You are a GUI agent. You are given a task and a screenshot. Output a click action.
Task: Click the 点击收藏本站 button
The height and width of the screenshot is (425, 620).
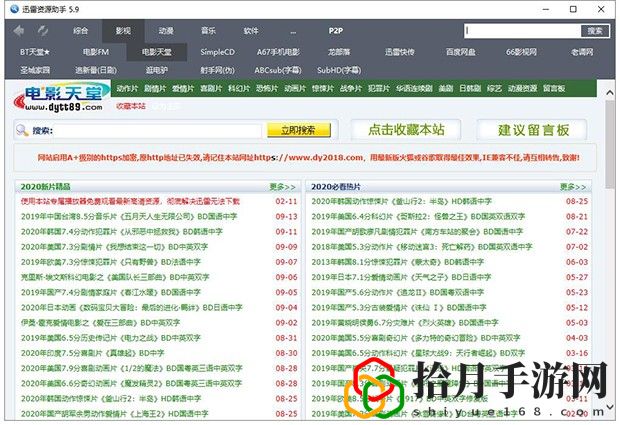coord(406,130)
